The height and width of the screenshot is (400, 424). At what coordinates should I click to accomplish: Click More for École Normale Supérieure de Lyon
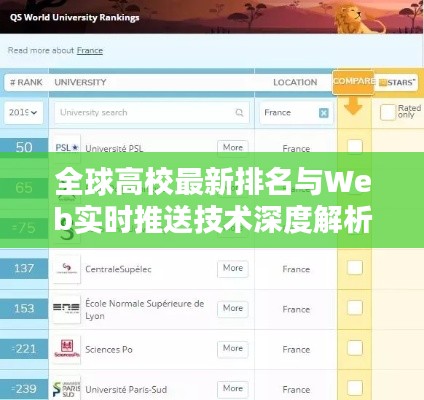[x=233, y=309]
